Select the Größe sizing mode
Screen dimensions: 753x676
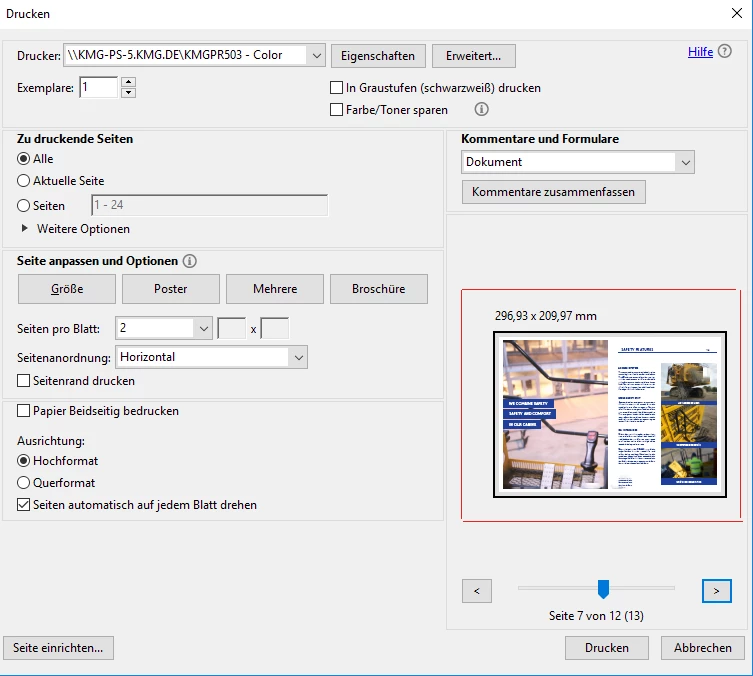[67, 289]
